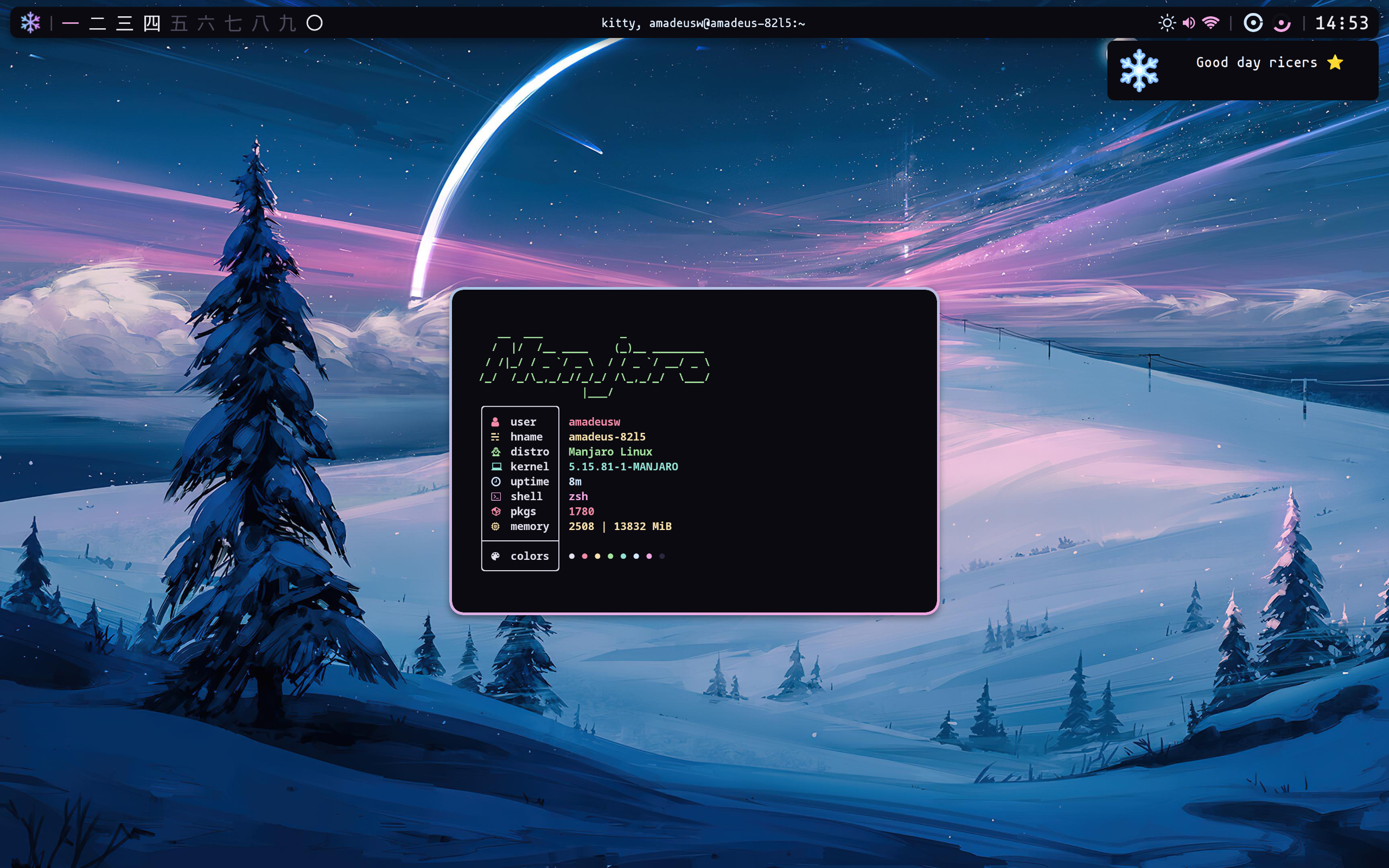The height and width of the screenshot is (868, 1389).
Task: Click the white color dot
Action: coord(572,556)
